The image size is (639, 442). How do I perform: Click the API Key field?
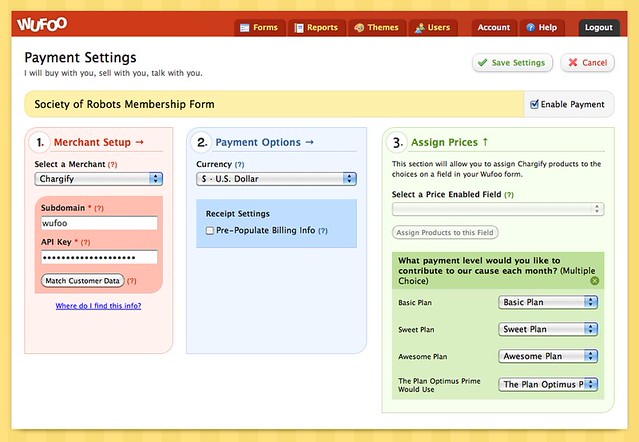click(99, 257)
